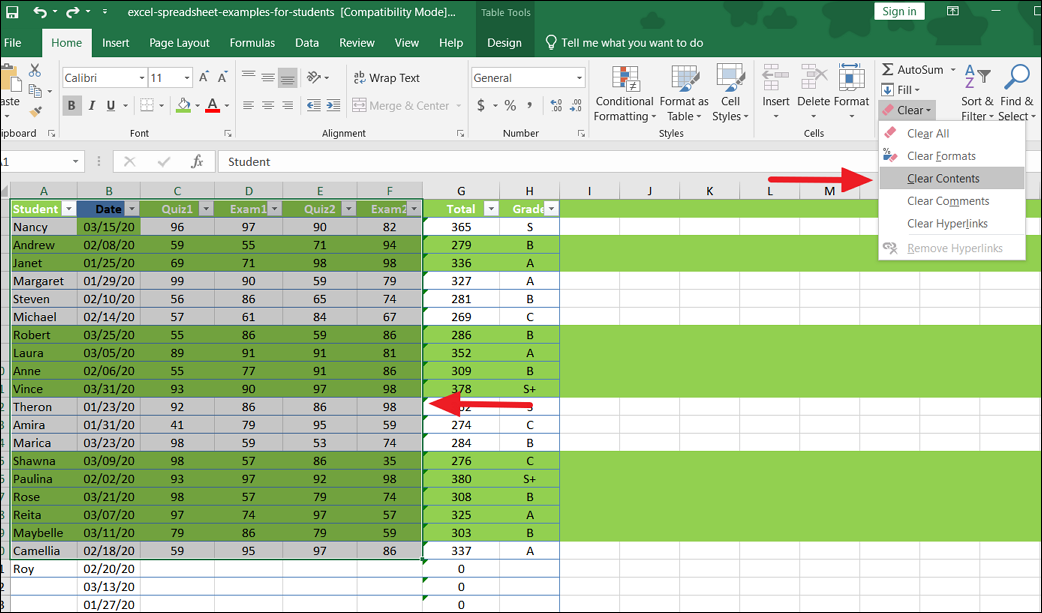Redo the last undone action
Screen dimensions: 1042x613
coord(72,12)
